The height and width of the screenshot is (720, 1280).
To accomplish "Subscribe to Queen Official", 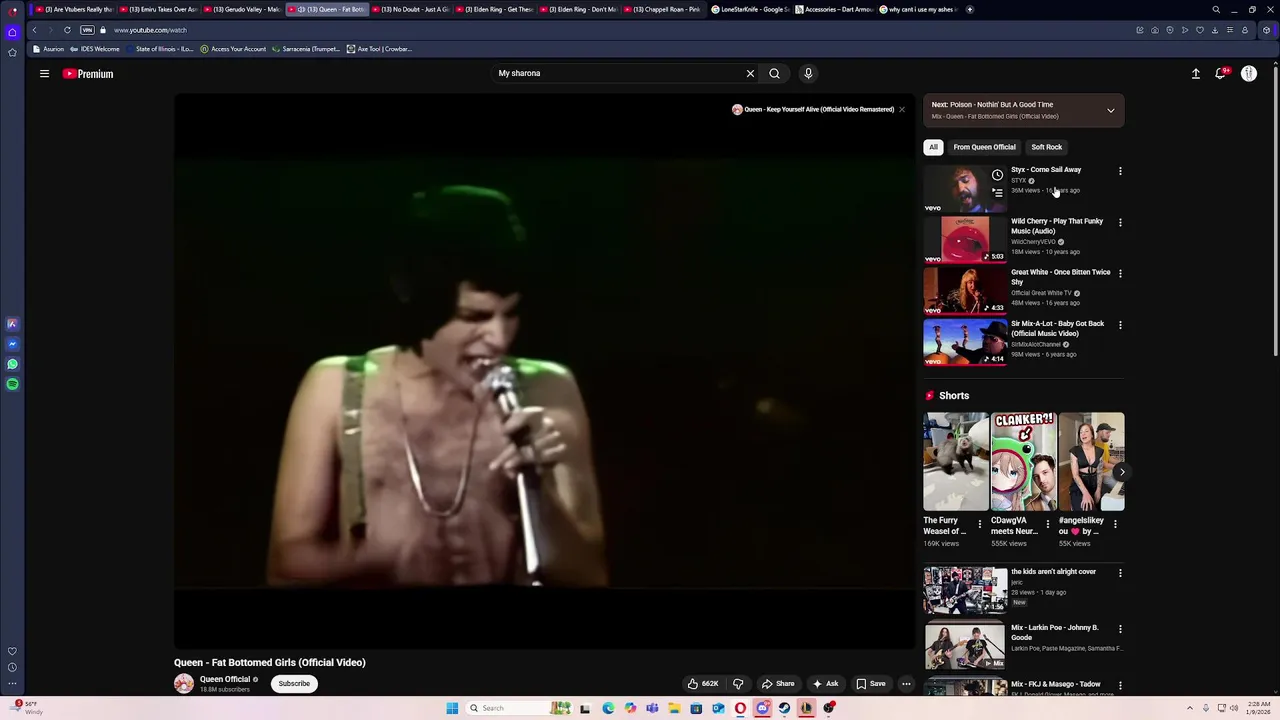I will [294, 684].
